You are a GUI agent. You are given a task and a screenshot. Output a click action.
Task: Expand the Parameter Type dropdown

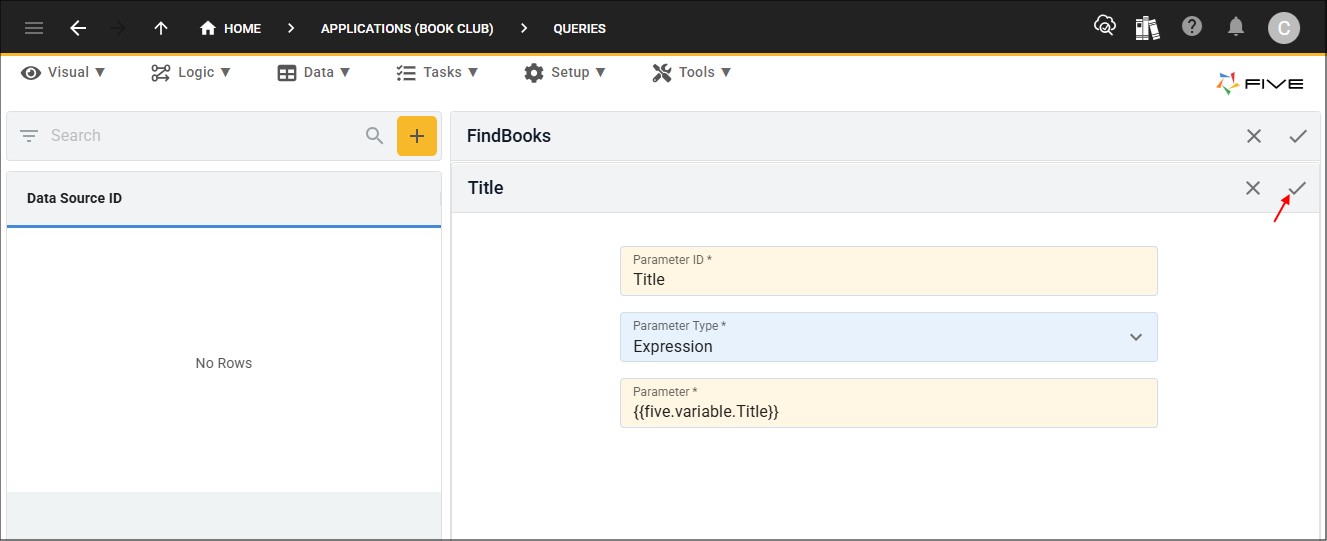(1135, 337)
